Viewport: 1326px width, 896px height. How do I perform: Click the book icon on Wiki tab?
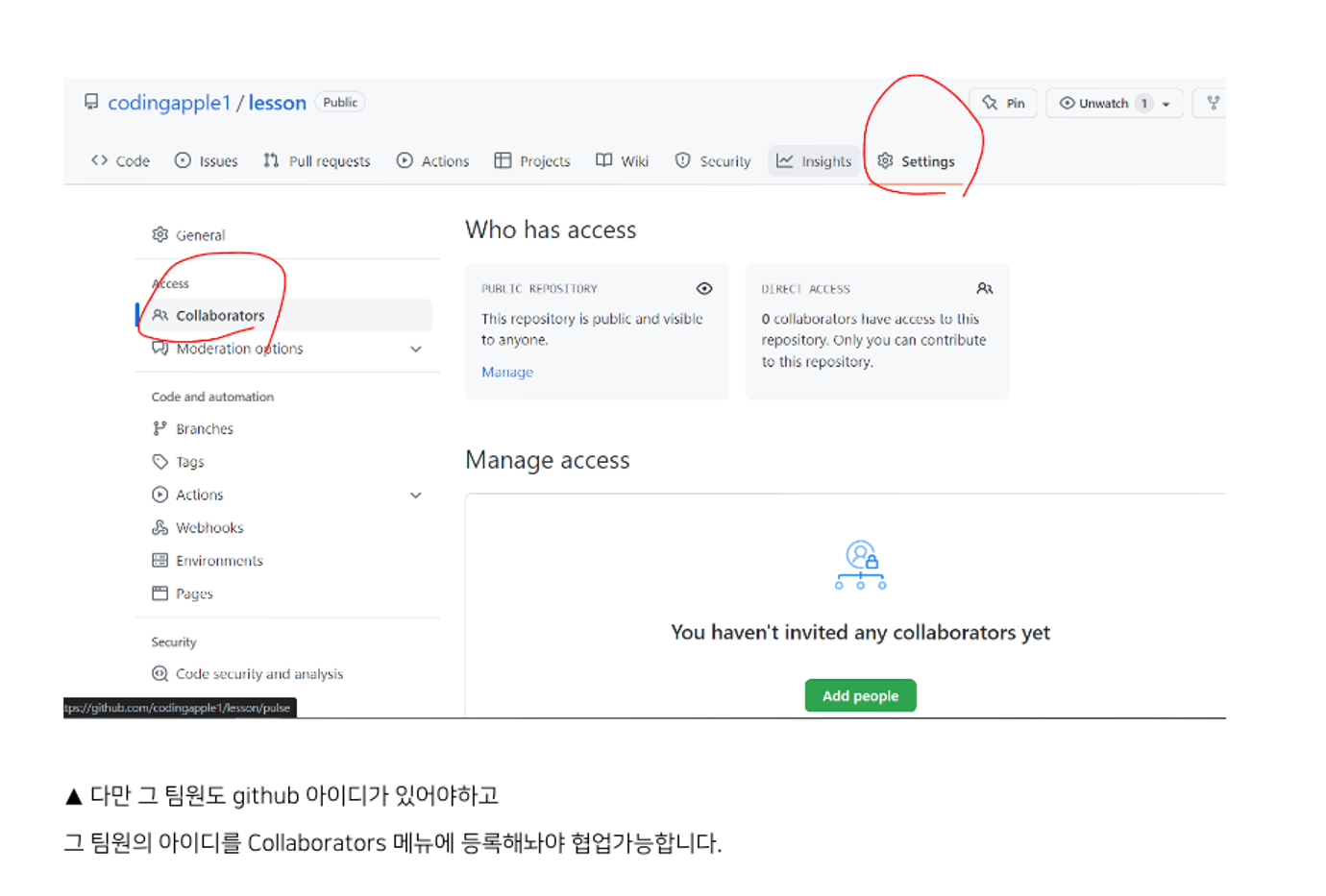point(604,160)
